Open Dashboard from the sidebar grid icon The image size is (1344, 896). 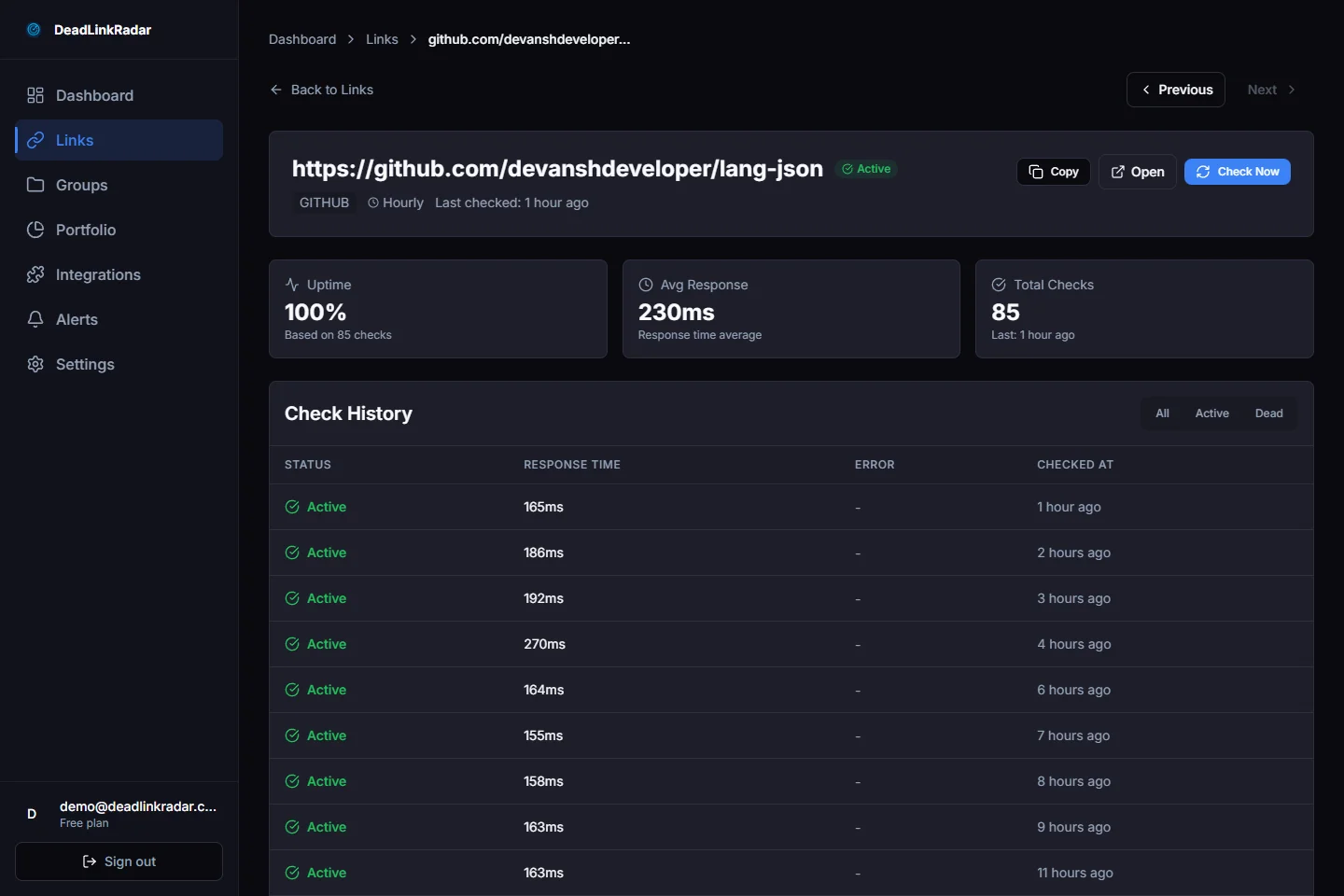tap(35, 95)
